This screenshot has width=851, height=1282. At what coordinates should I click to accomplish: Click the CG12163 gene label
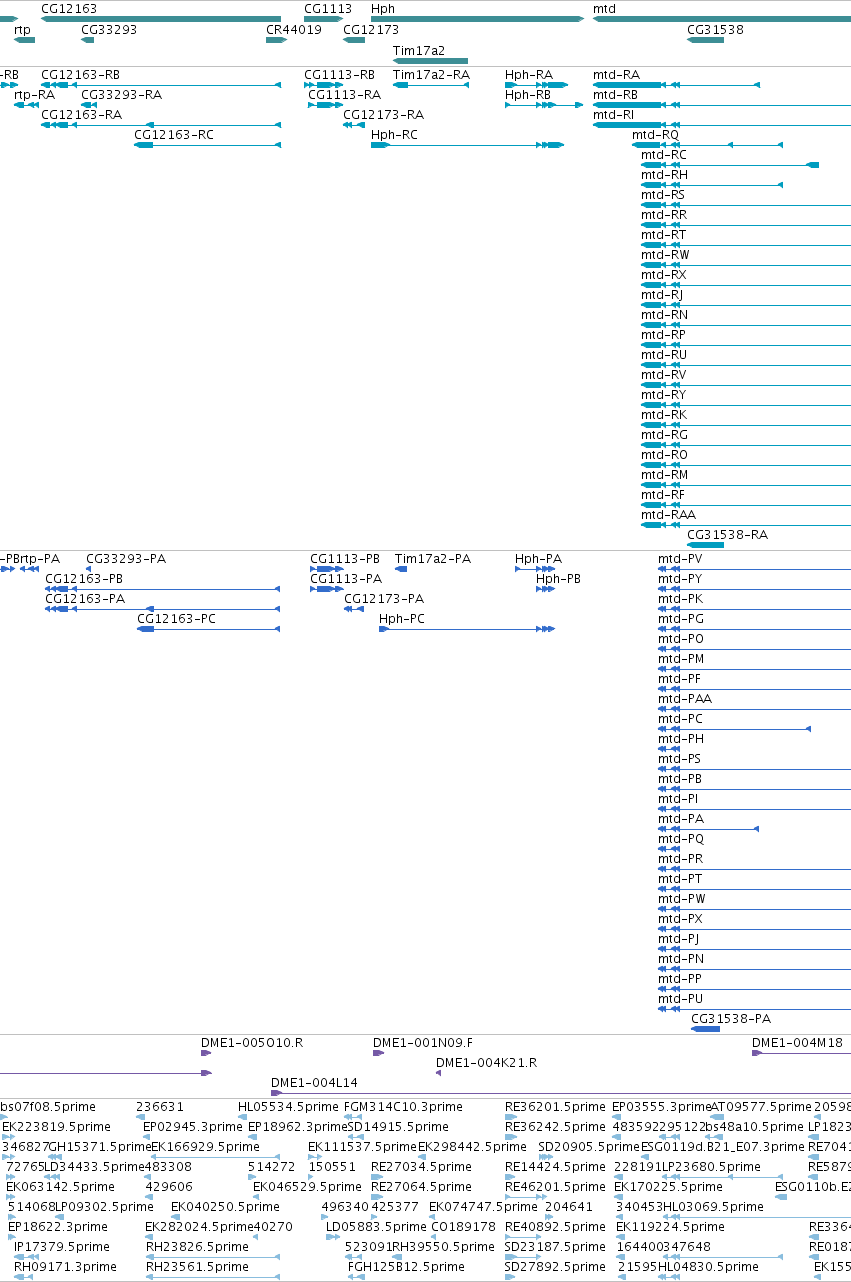(x=69, y=8)
